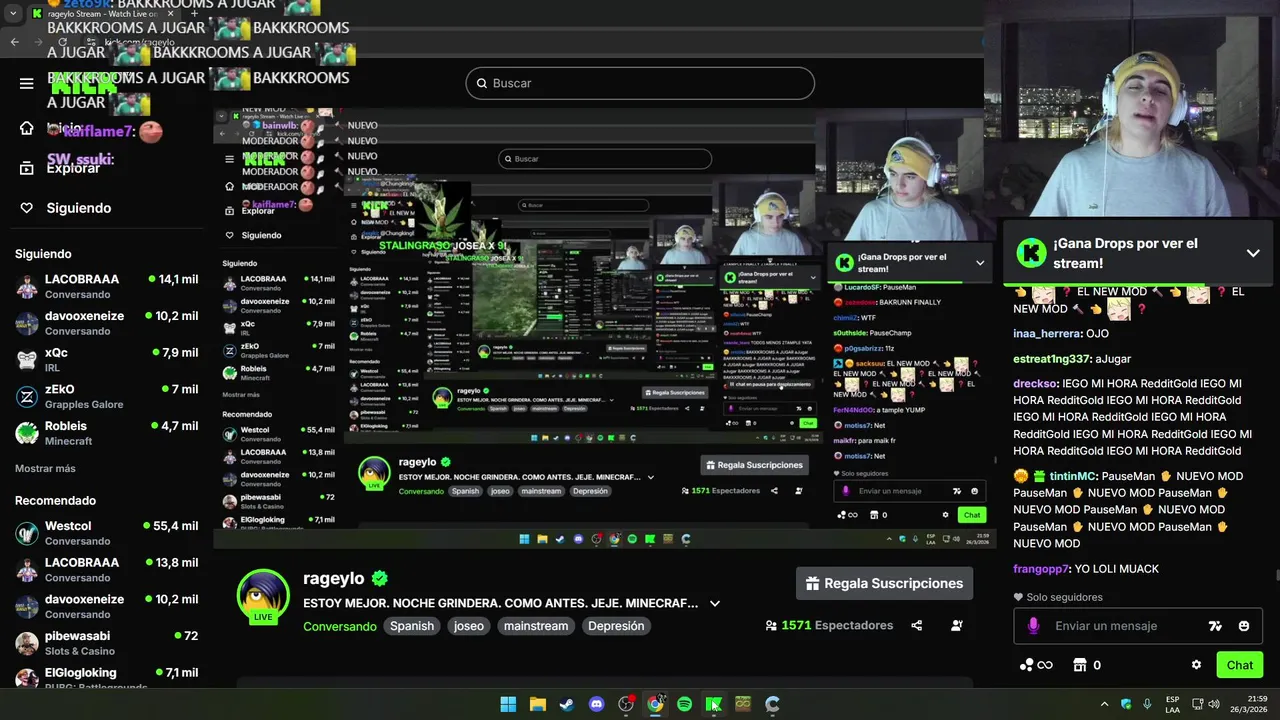Open Discord from the taskbar

coord(597,704)
